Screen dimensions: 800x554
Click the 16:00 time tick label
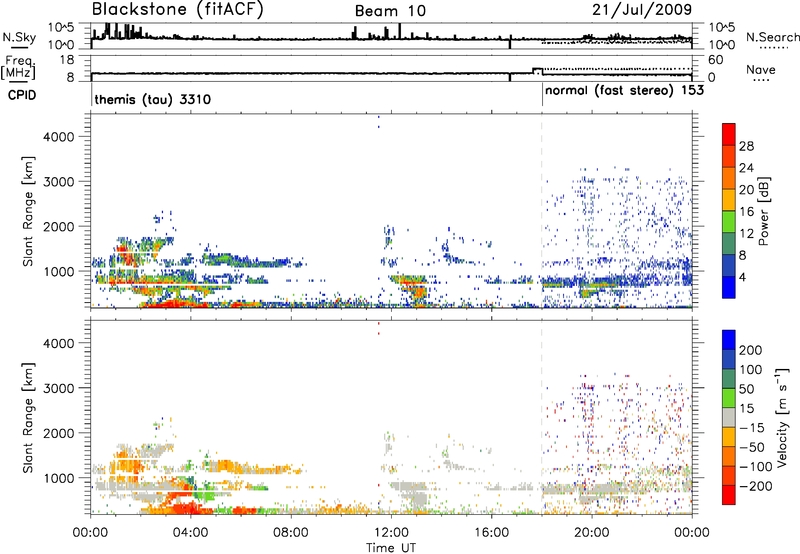tap(491, 533)
